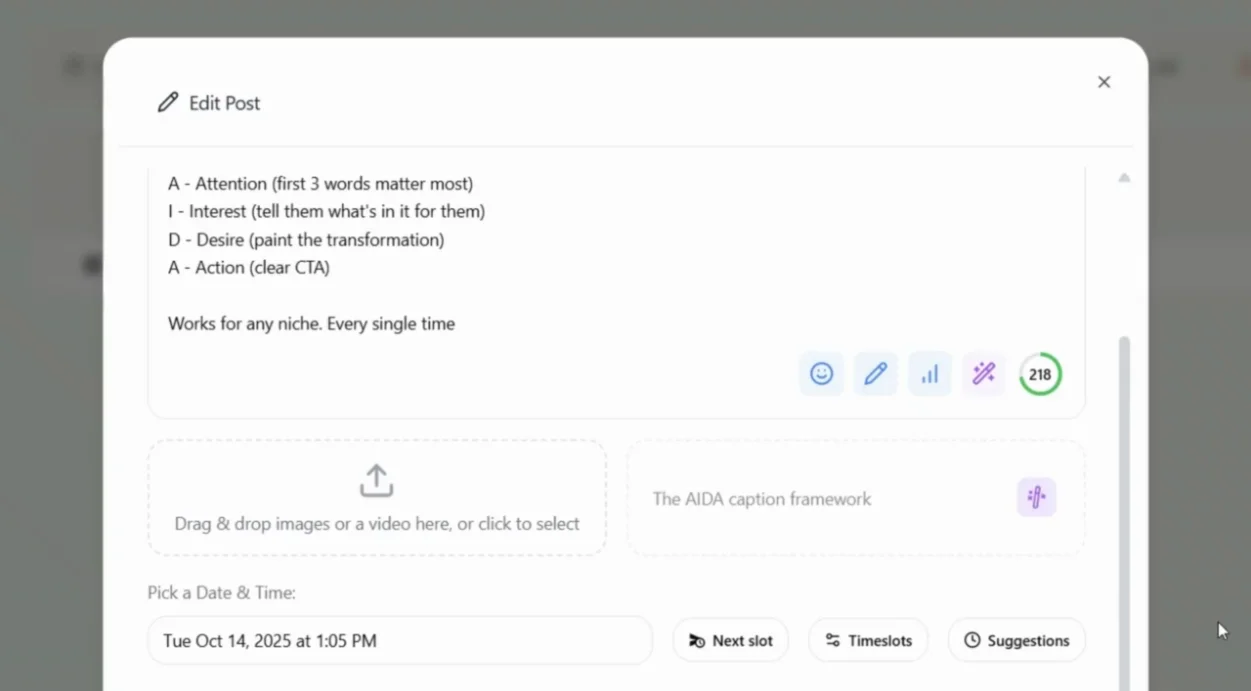
Task: Click the Edit Post title label
Action: pyautogui.click(x=224, y=102)
